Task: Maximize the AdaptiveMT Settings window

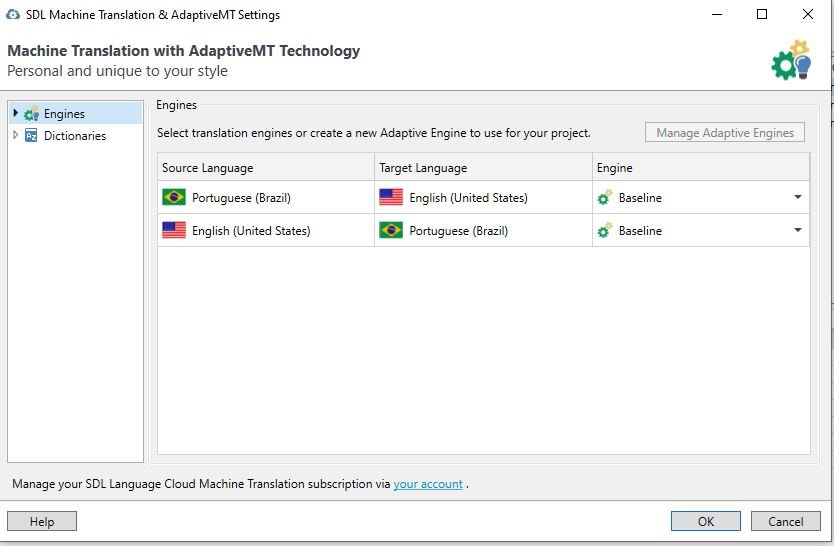Action: click(x=762, y=14)
